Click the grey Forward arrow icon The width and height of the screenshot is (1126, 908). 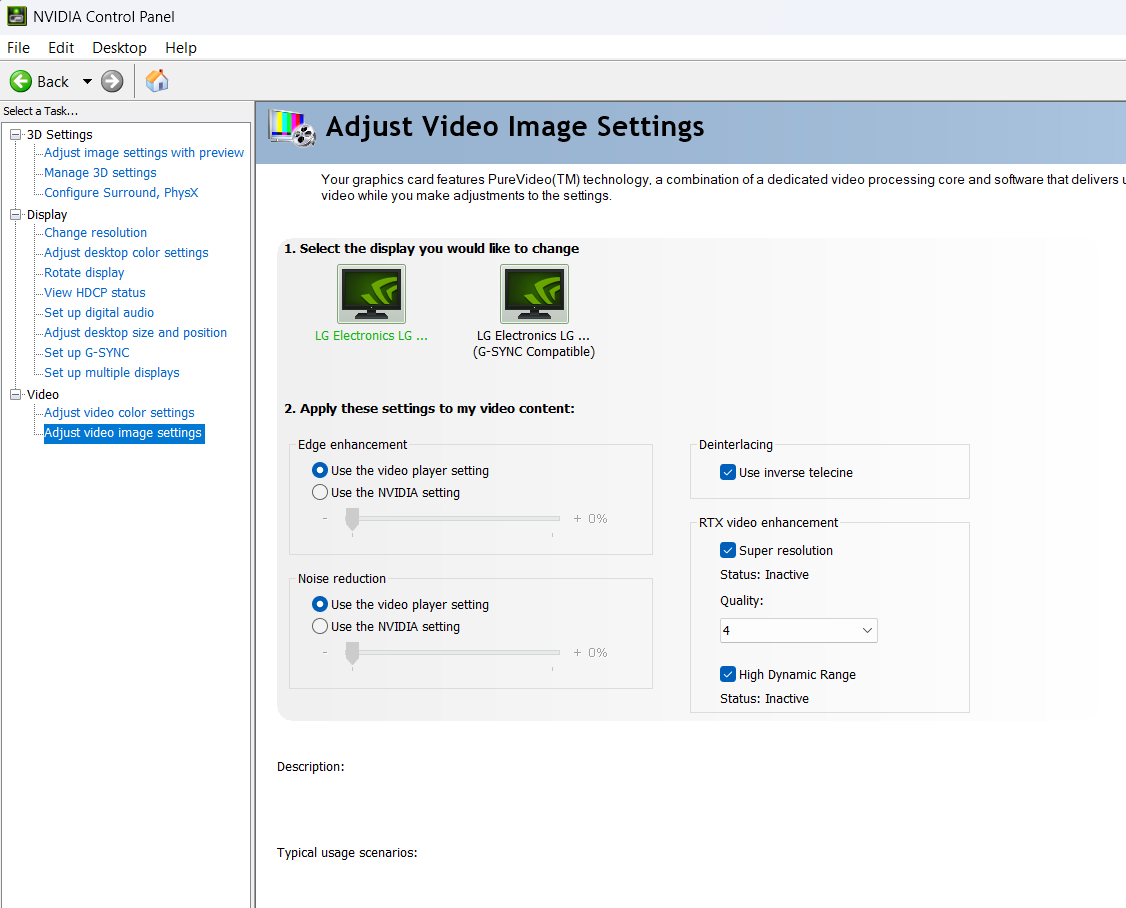112,81
